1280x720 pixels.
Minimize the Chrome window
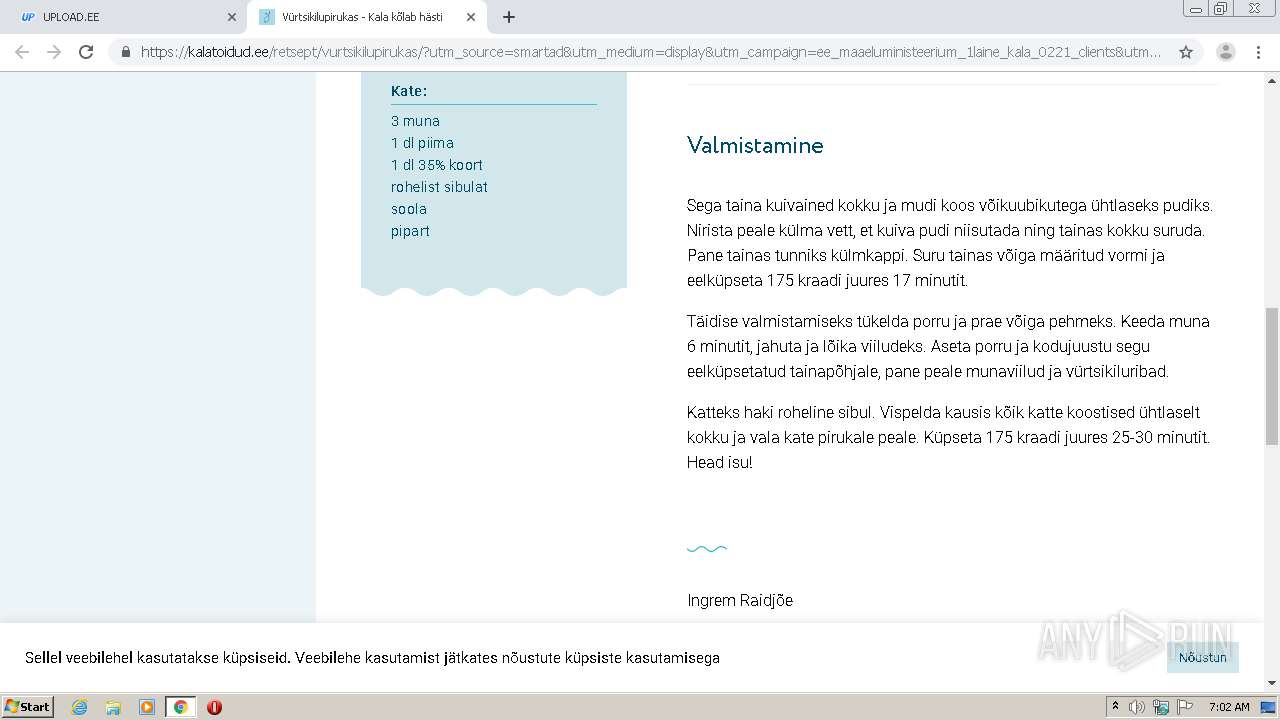coord(1195,9)
